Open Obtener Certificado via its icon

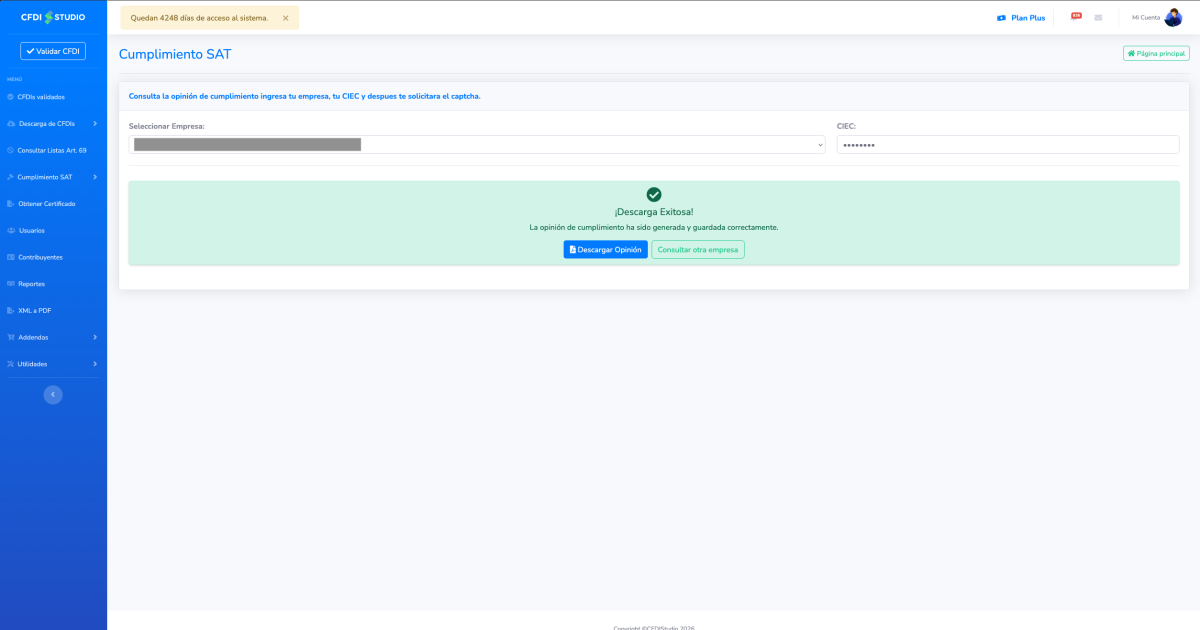10,204
